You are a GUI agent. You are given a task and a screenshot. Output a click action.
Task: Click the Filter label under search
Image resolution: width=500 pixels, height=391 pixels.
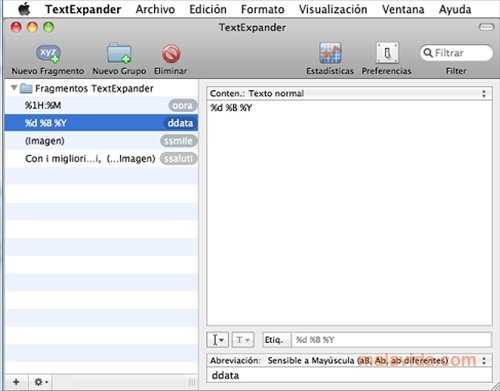coord(456,71)
